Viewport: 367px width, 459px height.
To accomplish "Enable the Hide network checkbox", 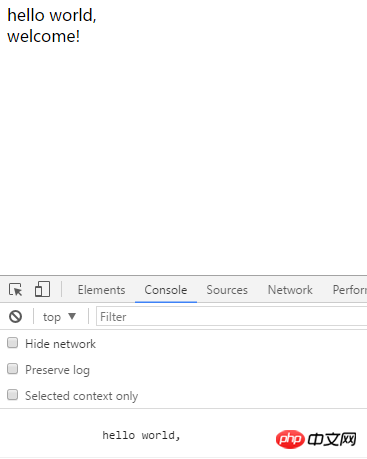I will pos(13,343).
